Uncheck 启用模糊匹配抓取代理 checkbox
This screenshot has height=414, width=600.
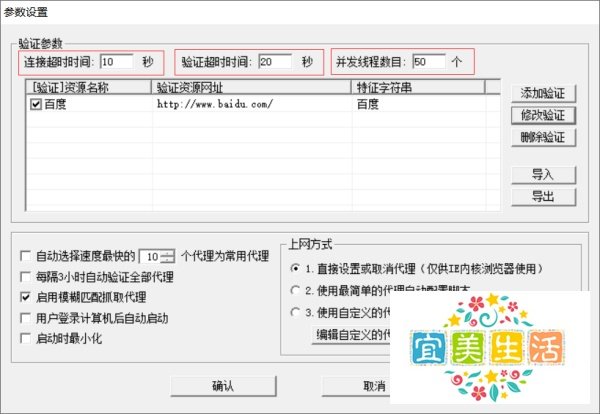25,297
